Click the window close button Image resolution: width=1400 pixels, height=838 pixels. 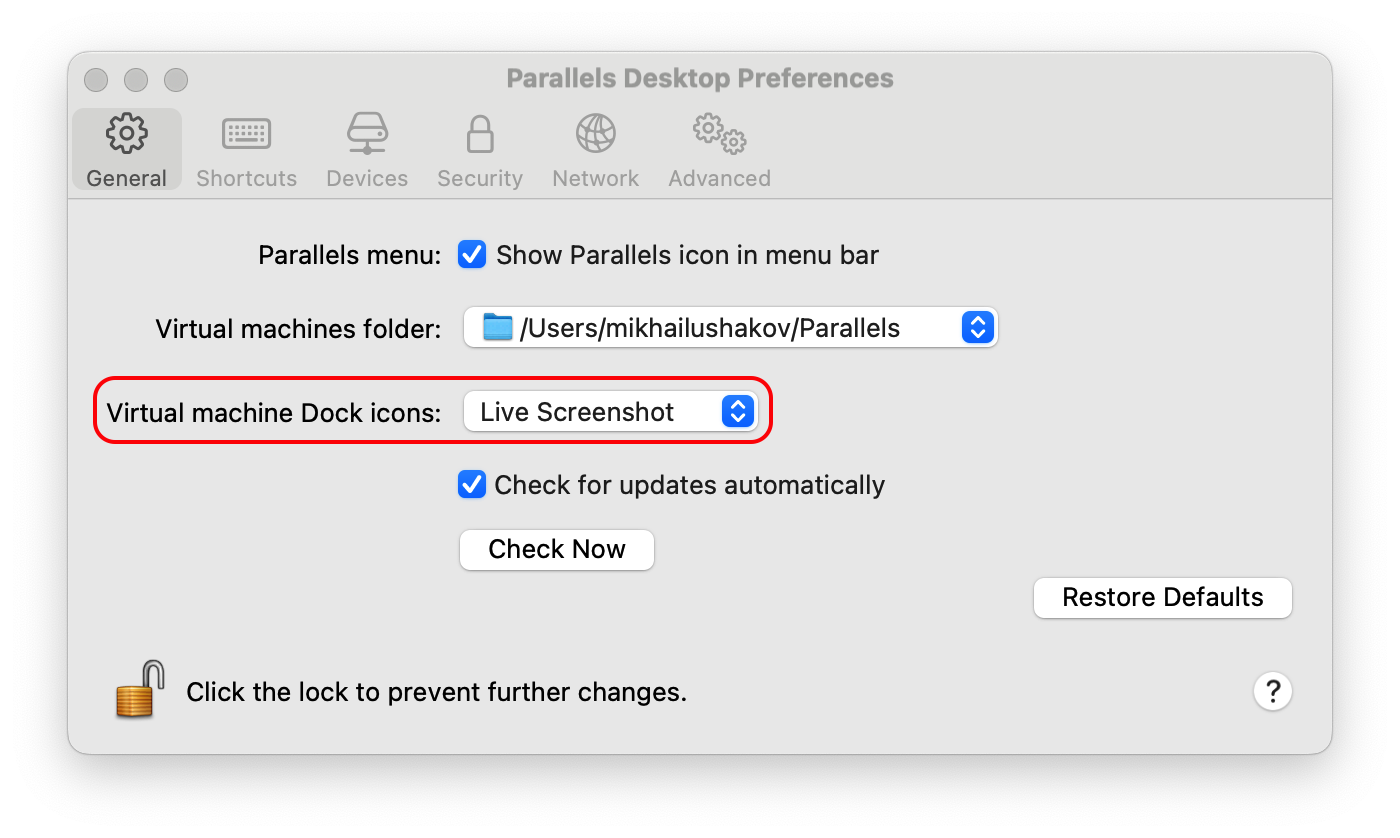point(96,80)
